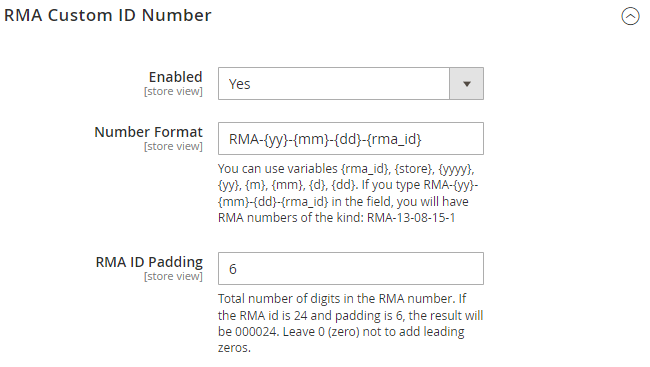The height and width of the screenshot is (367, 650).
Task: Open the Enabled dropdown showing Yes
Action: 351,84
